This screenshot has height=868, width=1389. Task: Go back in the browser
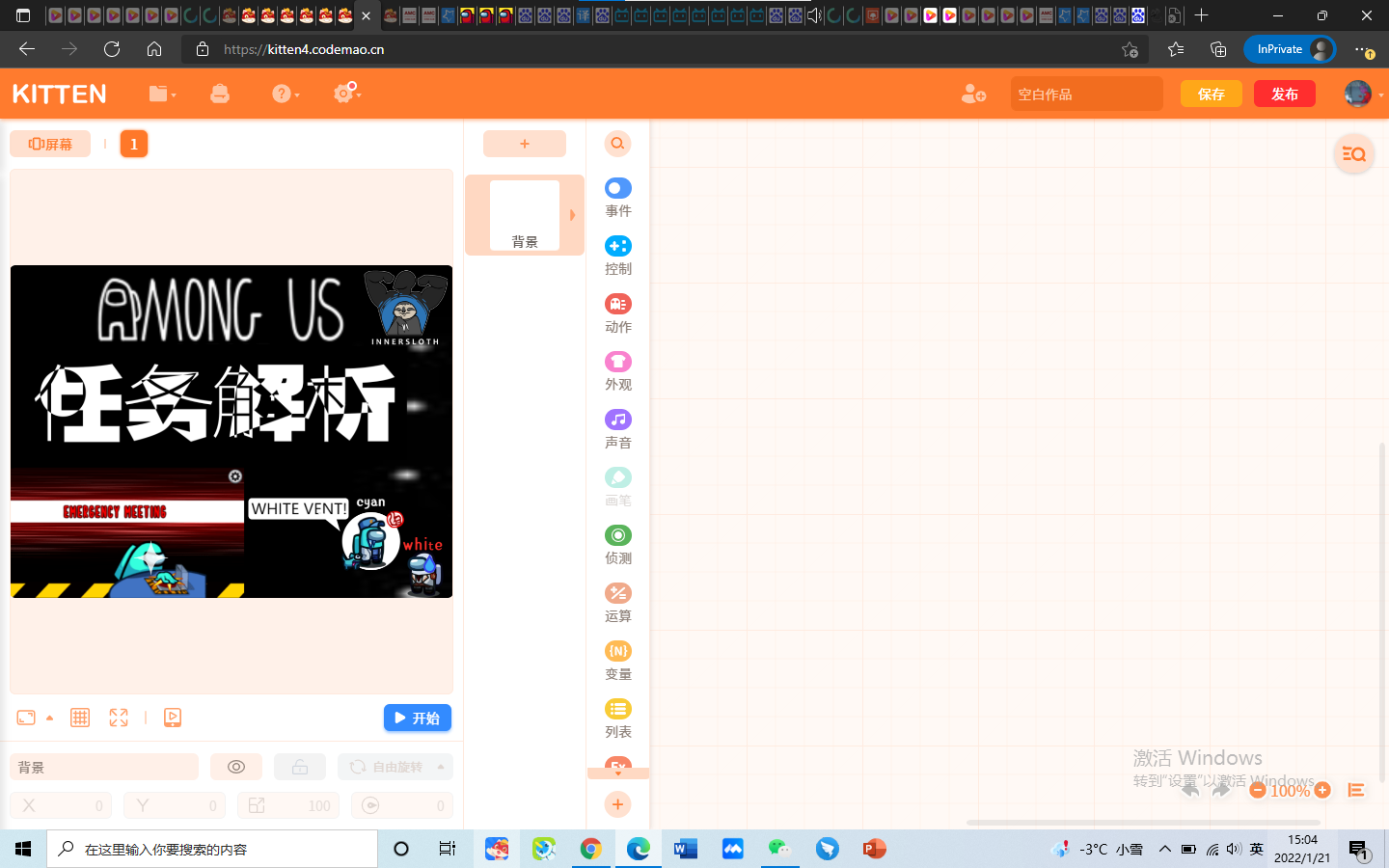[27, 49]
